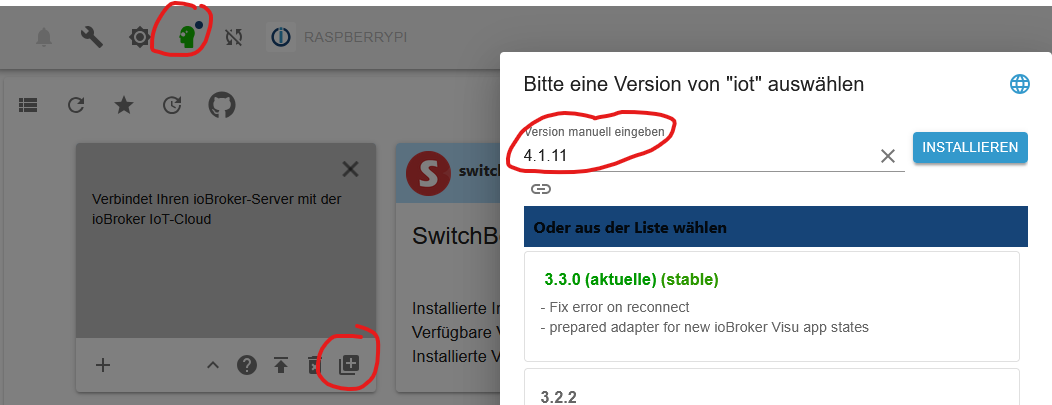
Task: Select version 3.3.0 (aktuelle) from list
Action: (772, 306)
